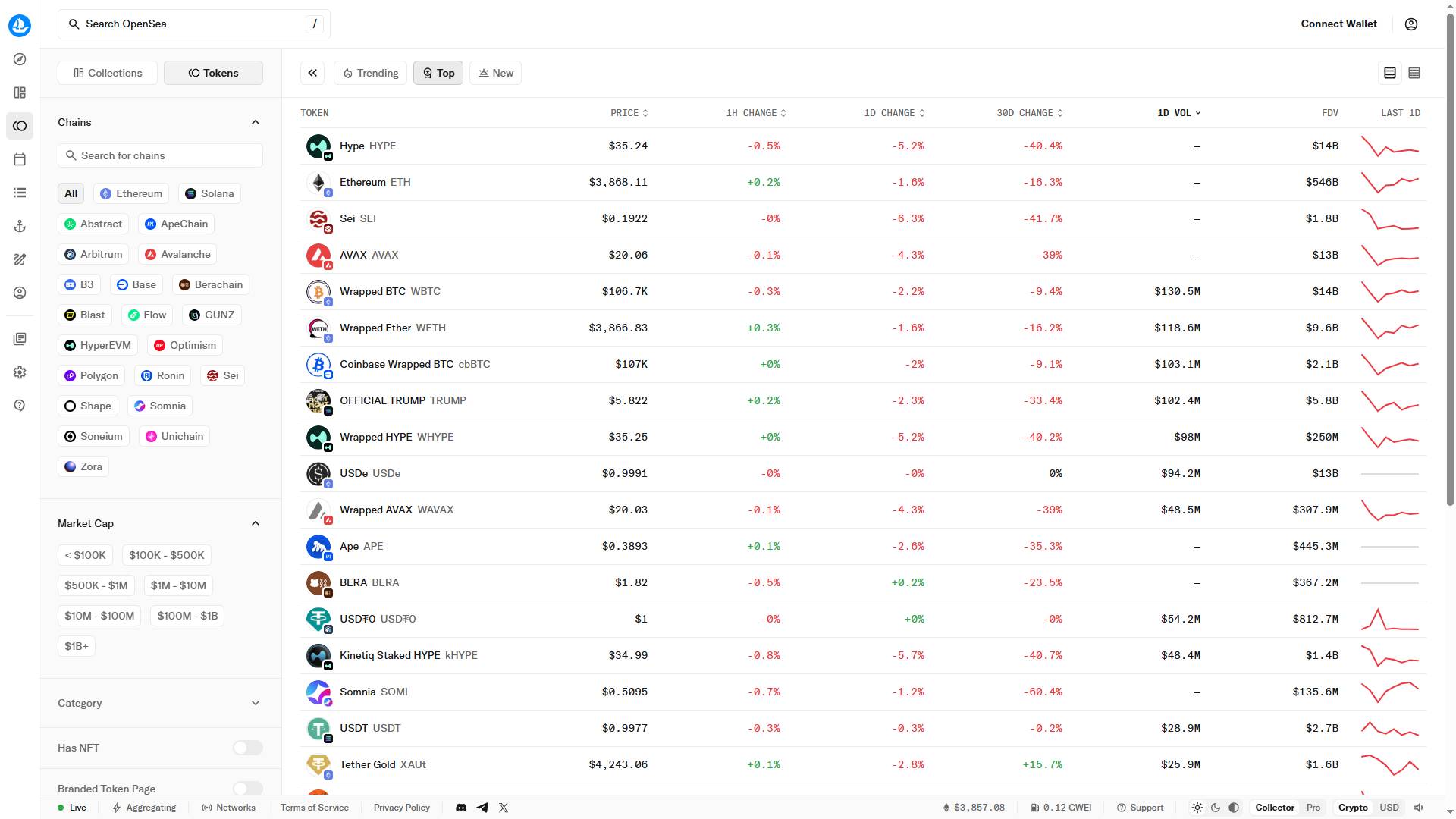
Task: Open the Discover compass icon in sidebar
Action: (x=20, y=59)
